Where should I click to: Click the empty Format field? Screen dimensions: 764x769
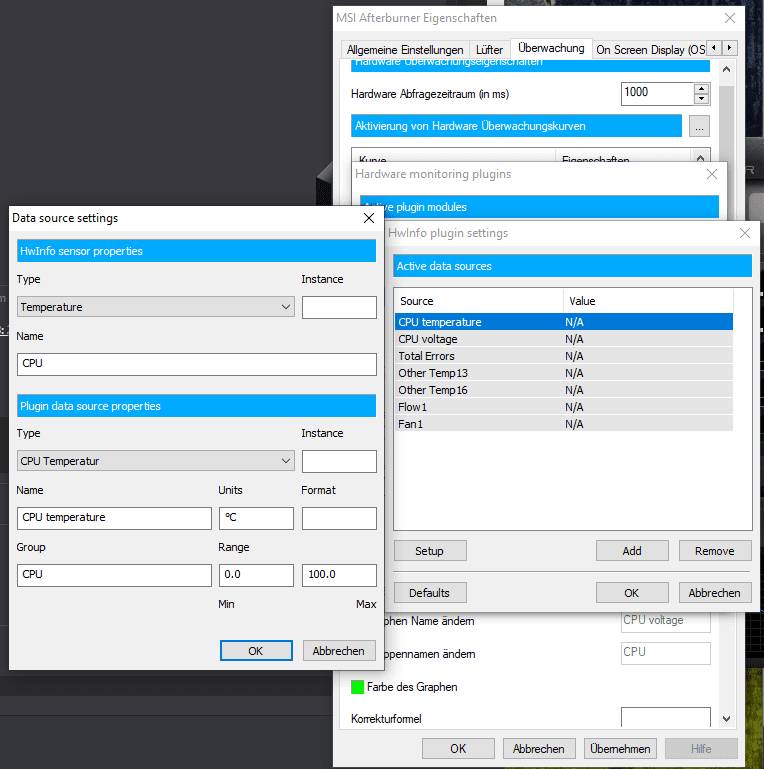click(339, 518)
